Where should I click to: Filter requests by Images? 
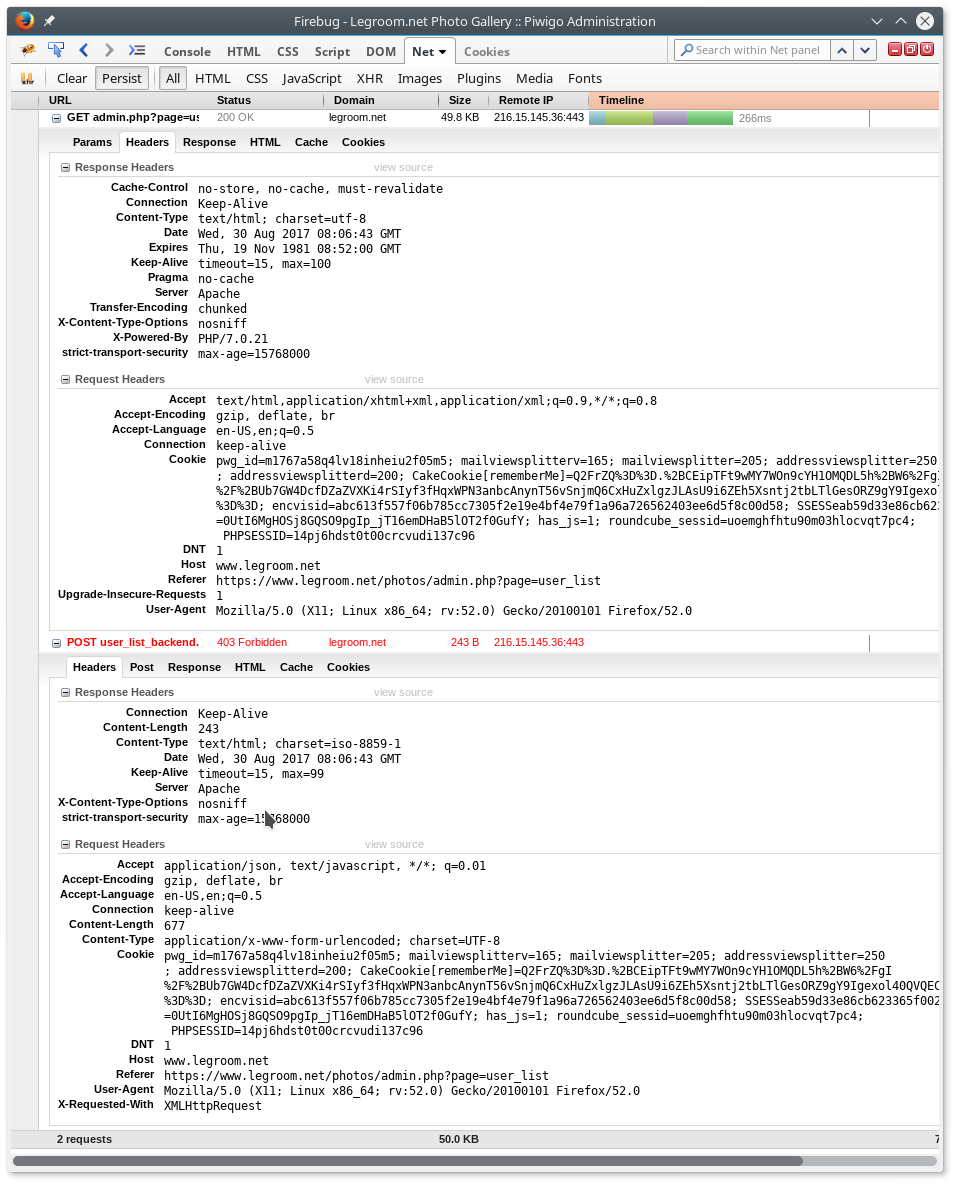[x=419, y=79]
